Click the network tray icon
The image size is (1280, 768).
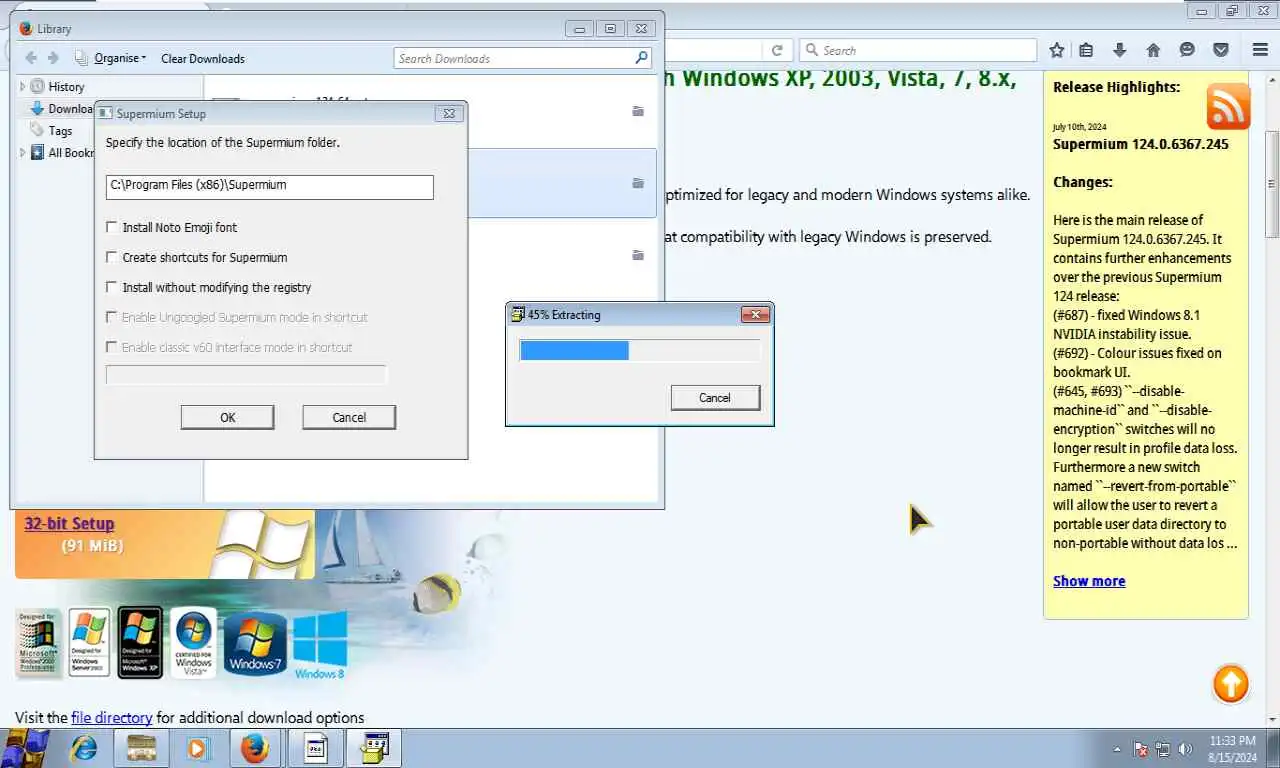pos(1163,749)
